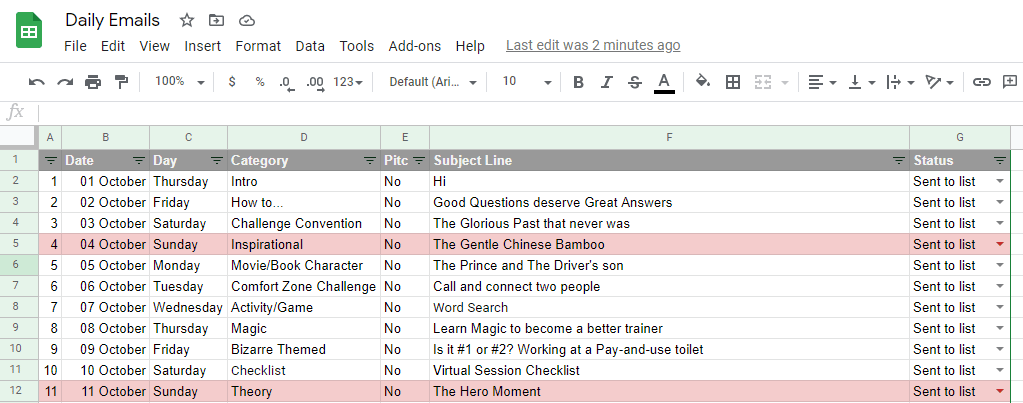The height and width of the screenshot is (403, 1023).
Task: Open the borders grid icon
Action: 733,82
